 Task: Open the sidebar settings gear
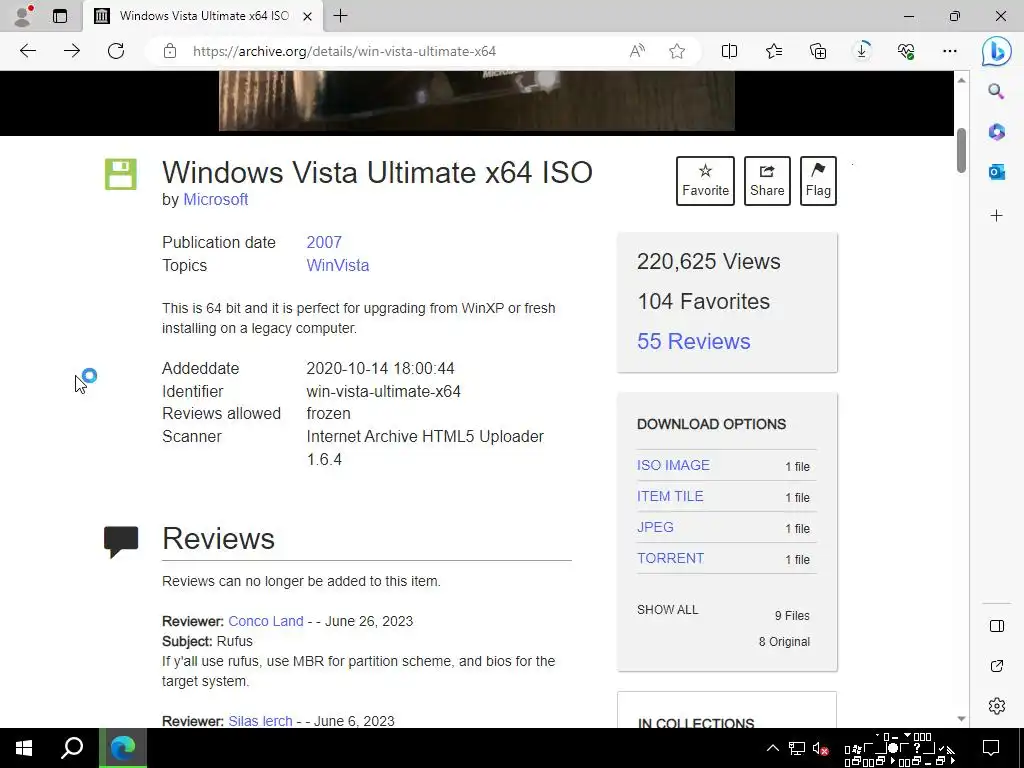click(x=997, y=706)
